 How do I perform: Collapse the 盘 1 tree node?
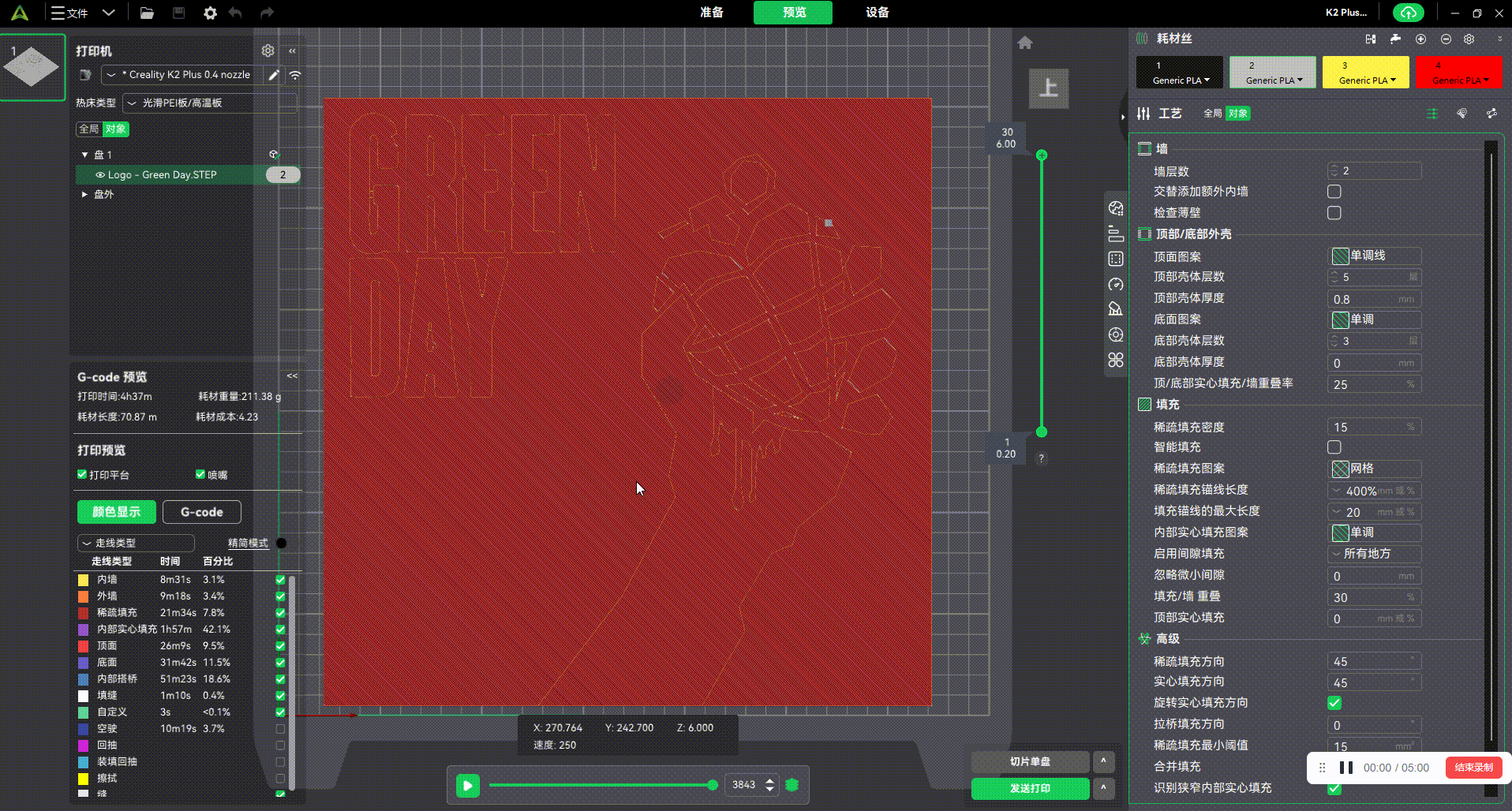[84, 155]
